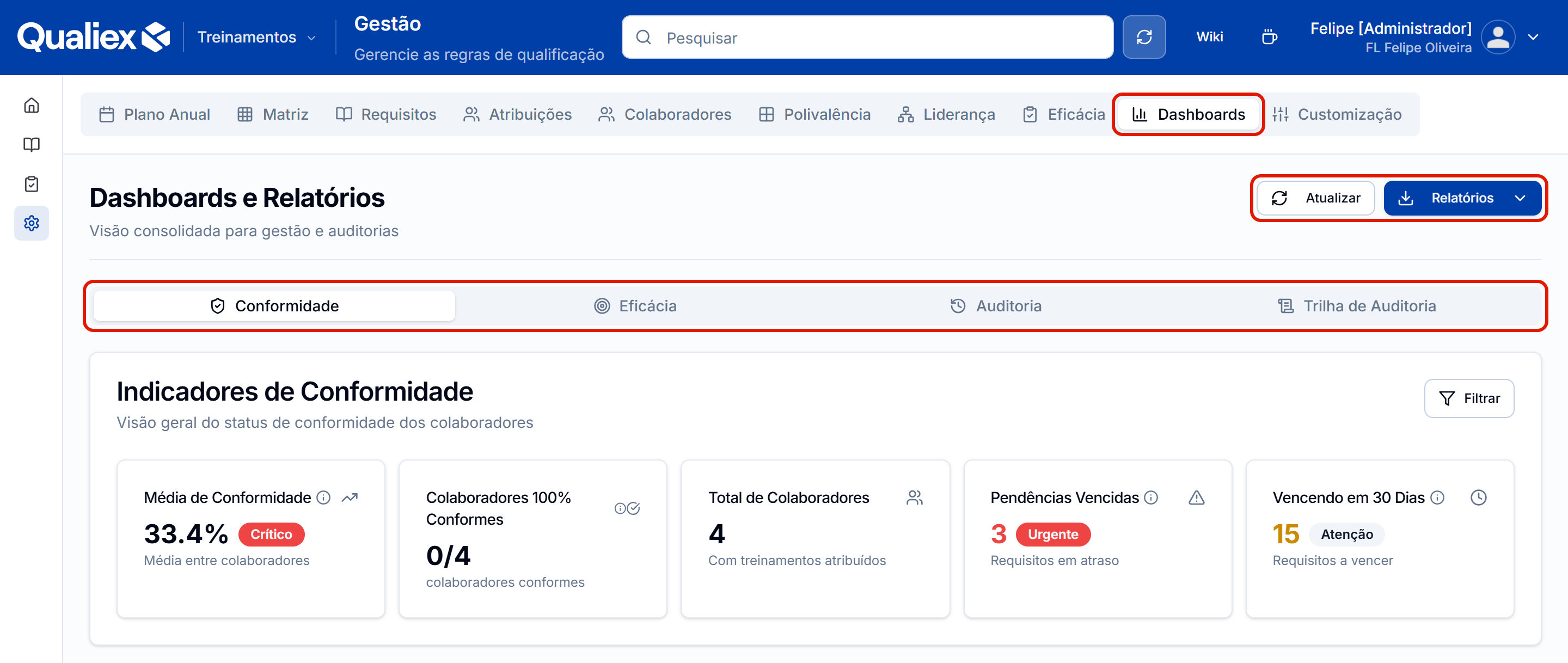Open the Liderança tab
The height and width of the screenshot is (663, 1568).
click(946, 114)
